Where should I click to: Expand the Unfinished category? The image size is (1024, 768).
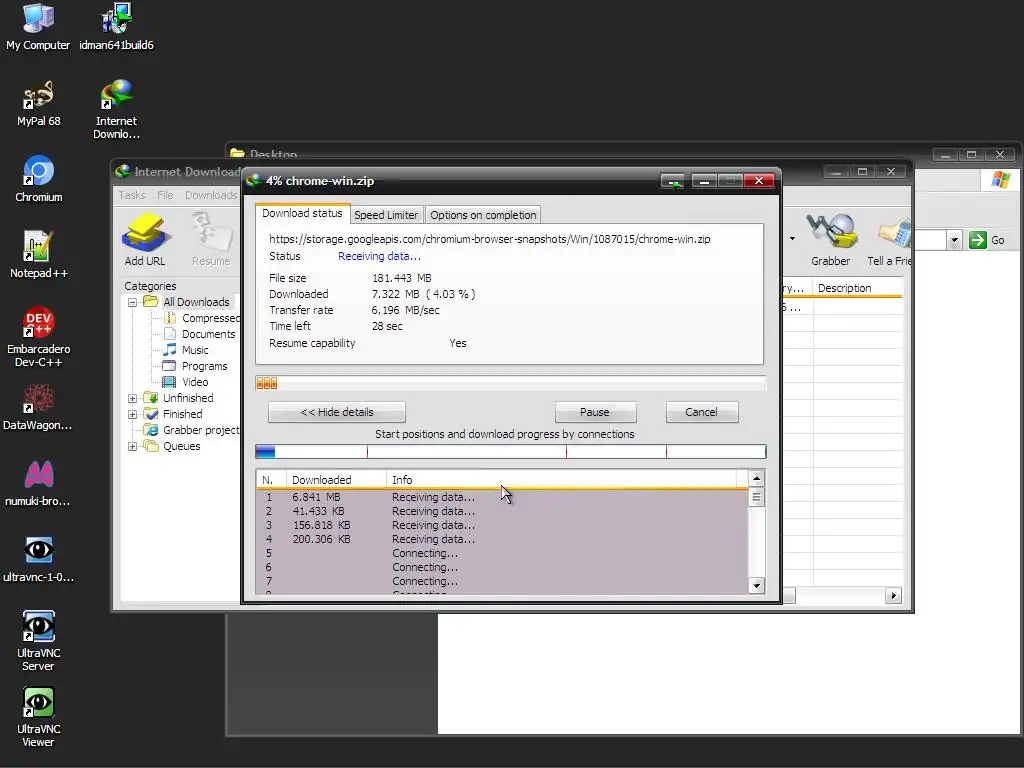point(133,398)
